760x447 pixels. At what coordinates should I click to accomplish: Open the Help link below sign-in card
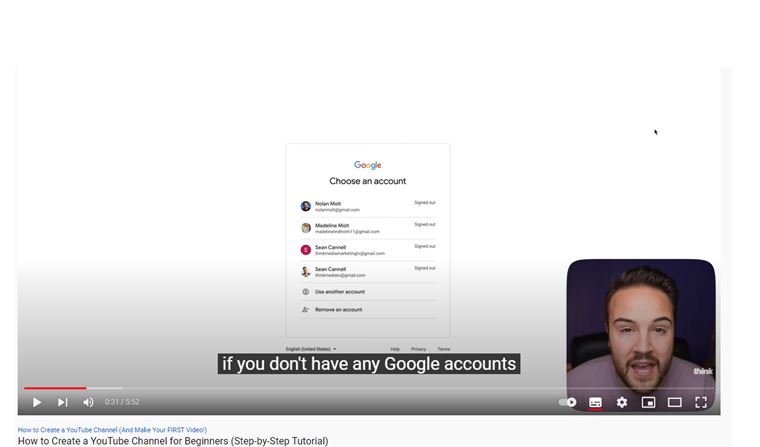point(395,349)
